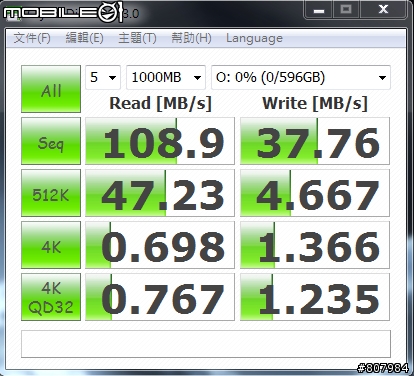
Task: Open the 幫助(H) menu
Action: click(x=191, y=38)
